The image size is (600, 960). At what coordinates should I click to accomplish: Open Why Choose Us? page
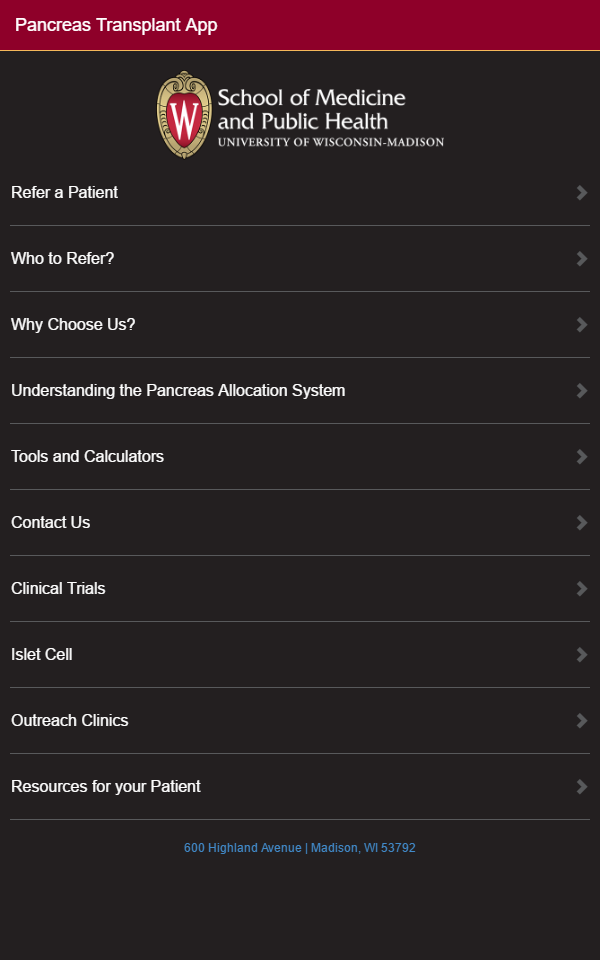tap(73, 325)
